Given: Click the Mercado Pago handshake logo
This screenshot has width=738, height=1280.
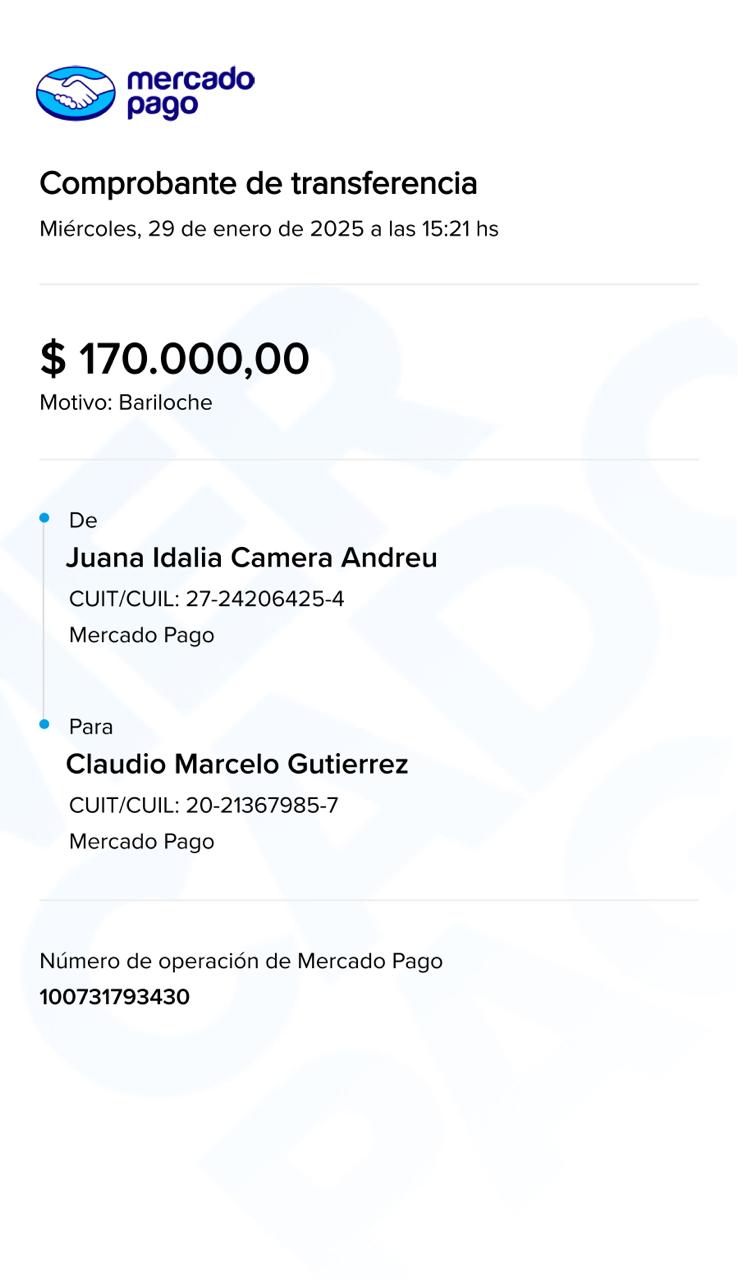Looking at the screenshot, I should point(76,93).
